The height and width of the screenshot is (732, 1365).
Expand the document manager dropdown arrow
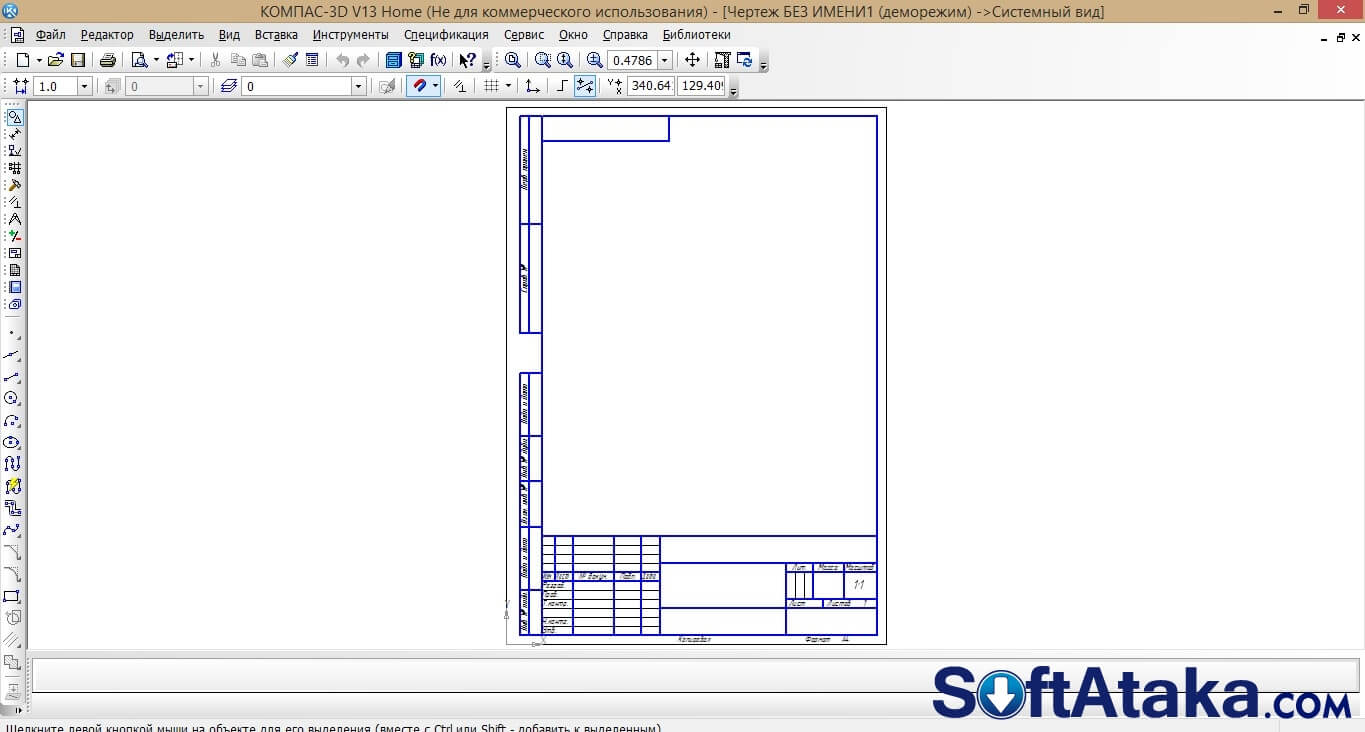[x=191, y=60]
